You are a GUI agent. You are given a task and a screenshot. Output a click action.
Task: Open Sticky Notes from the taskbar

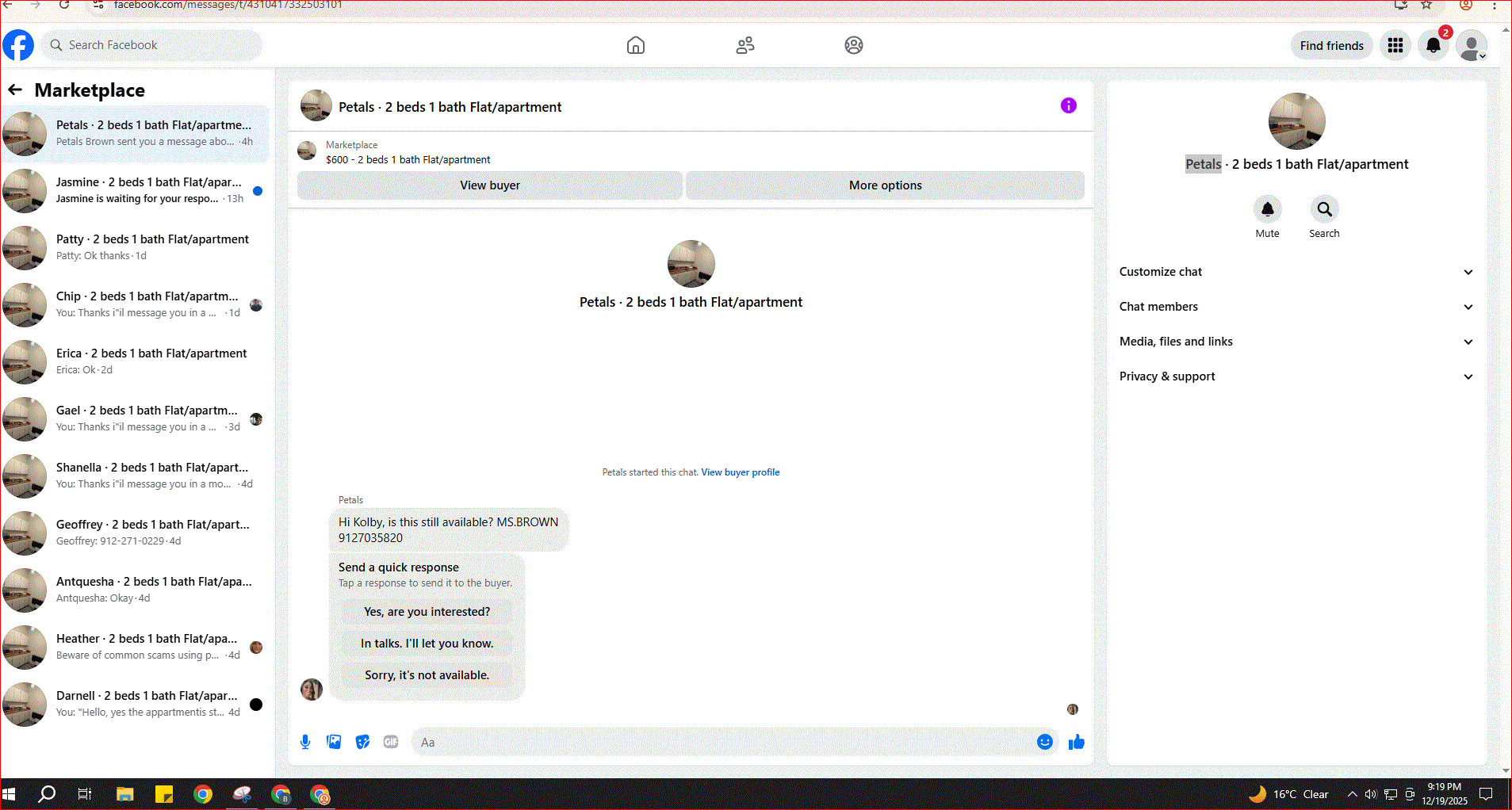[164, 794]
